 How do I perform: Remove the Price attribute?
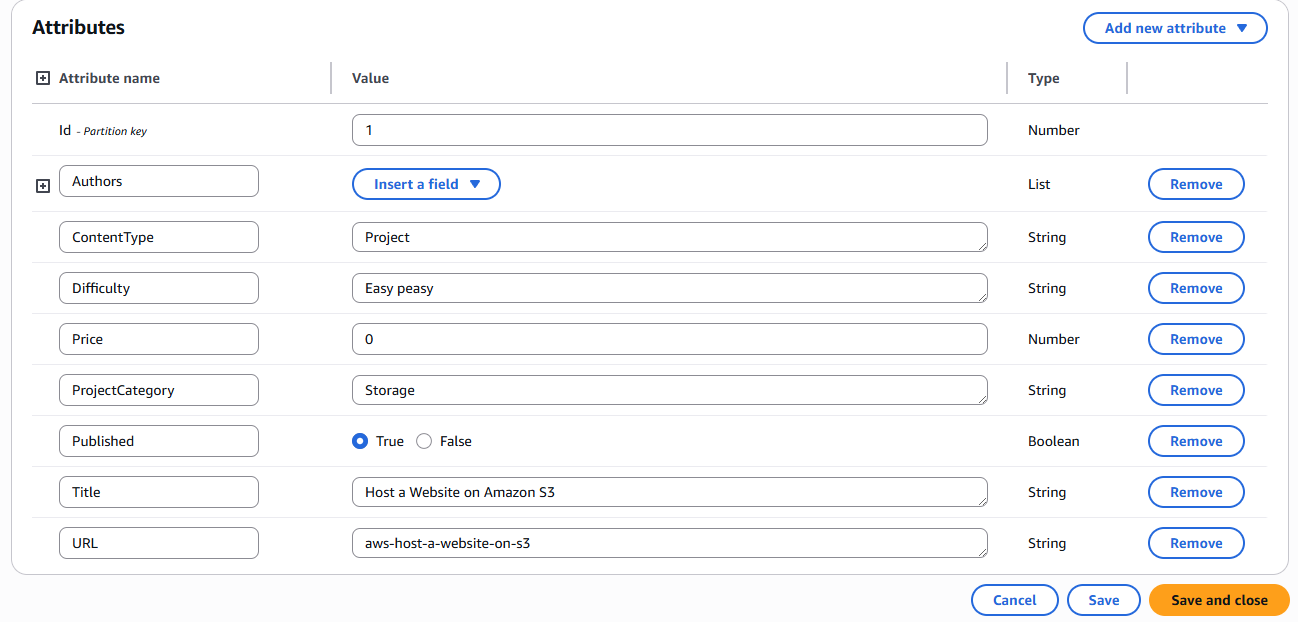click(x=1195, y=339)
